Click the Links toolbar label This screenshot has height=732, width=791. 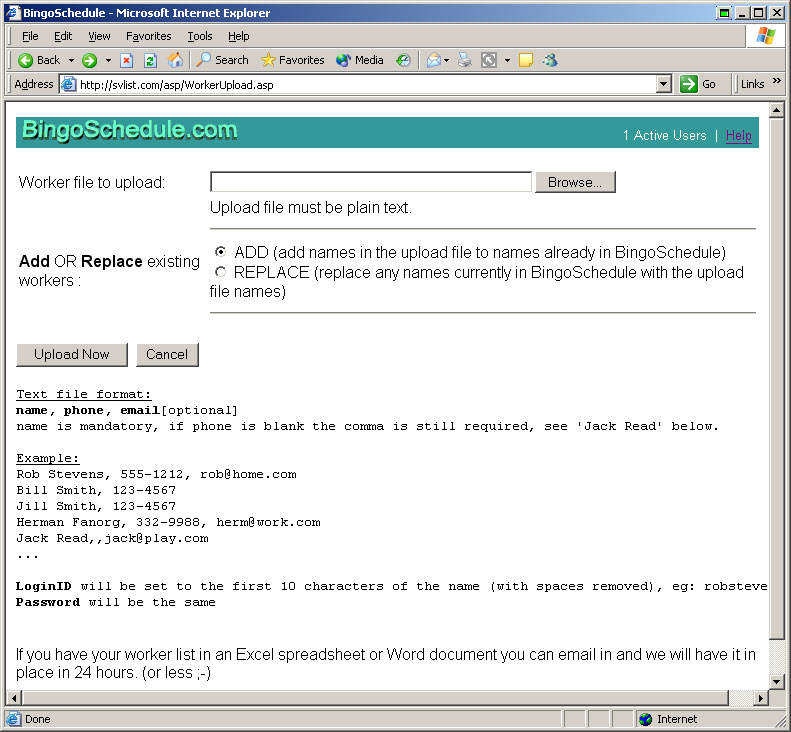(x=752, y=84)
